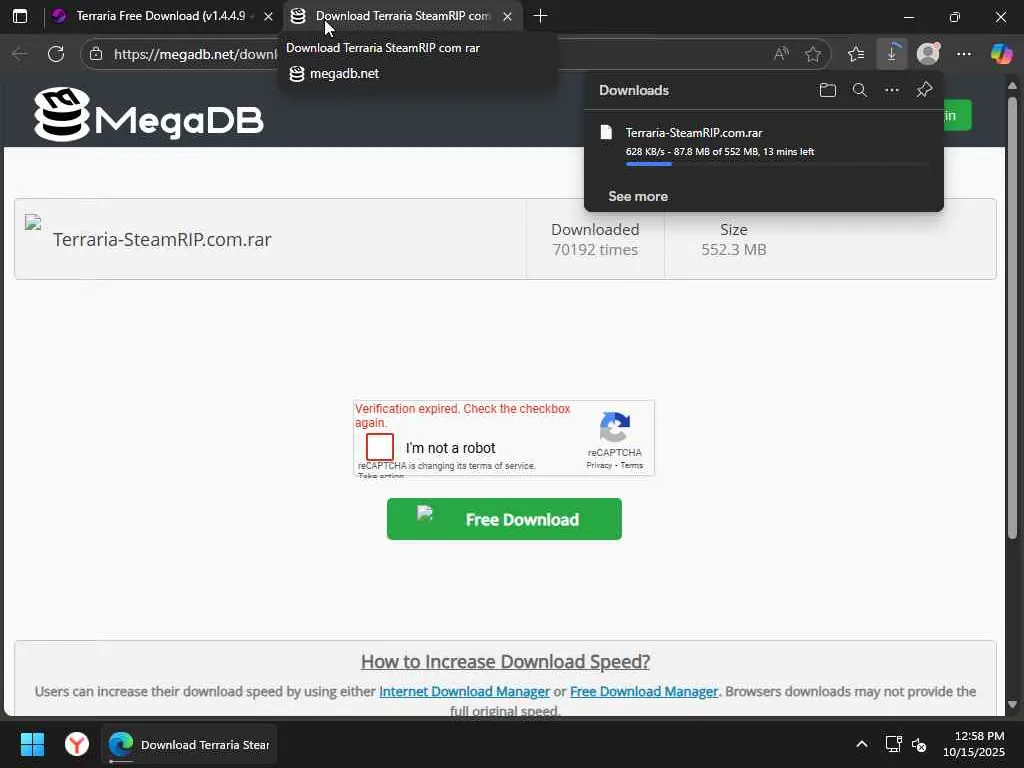Image resolution: width=1024 pixels, height=768 pixels.
Task: Click the 70192 times download count
Action: (x=595, y=250)
